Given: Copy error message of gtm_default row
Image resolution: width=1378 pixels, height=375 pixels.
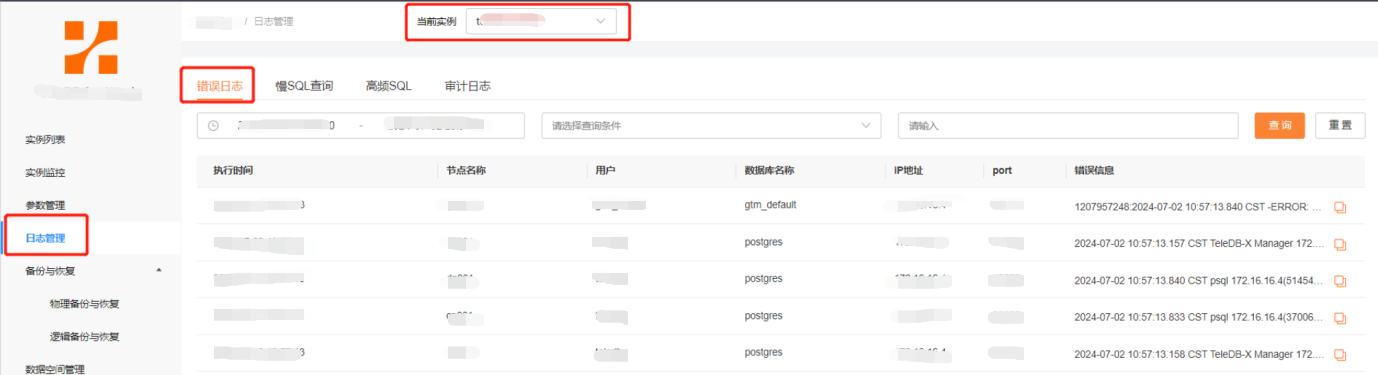Looking at the screenshot, I should [1340, 207].
